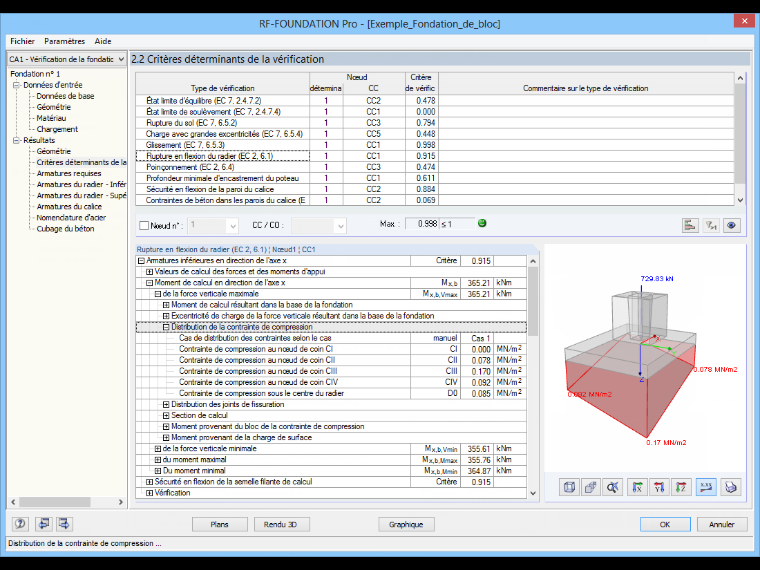
Task: Click the isometric view icon below the 3D preview
Action: pyautogui.click(x=570, y=487)
